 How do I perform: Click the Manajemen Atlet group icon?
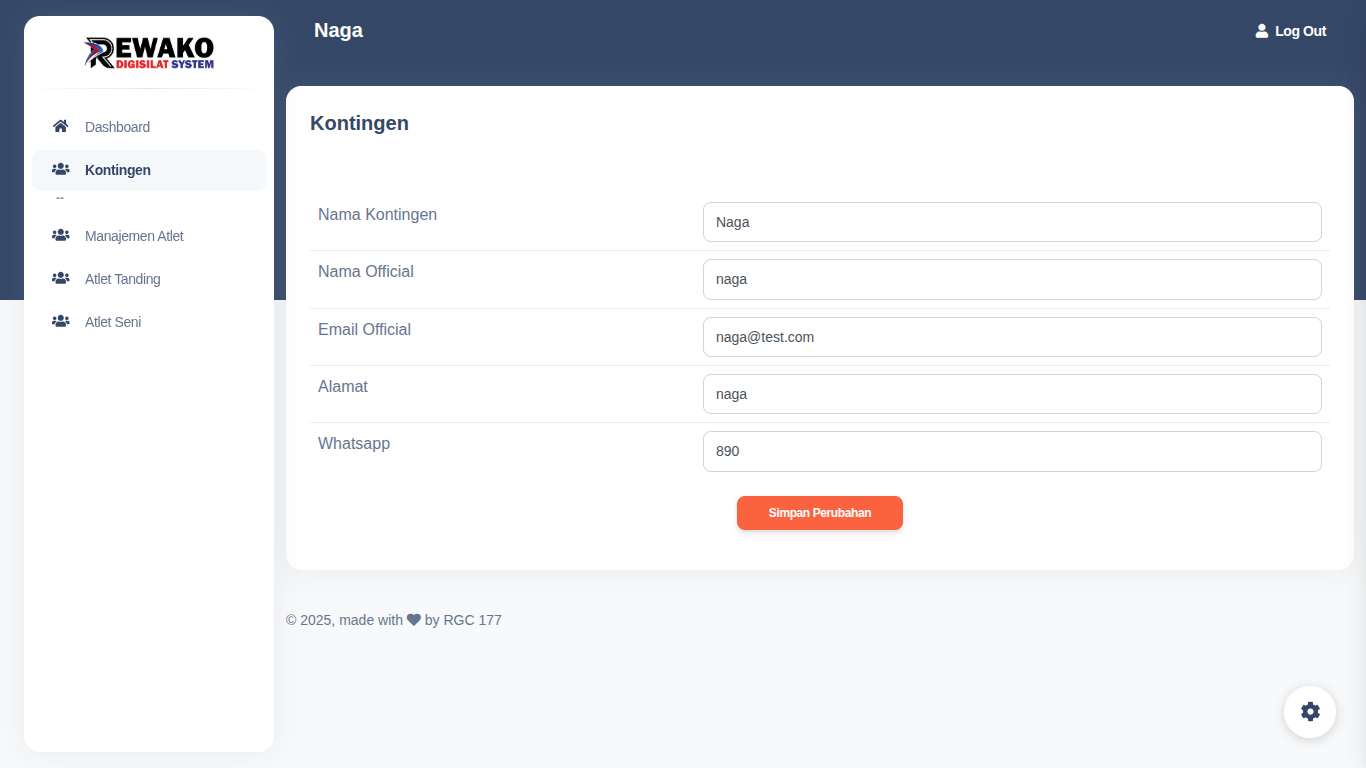point(60,236)
